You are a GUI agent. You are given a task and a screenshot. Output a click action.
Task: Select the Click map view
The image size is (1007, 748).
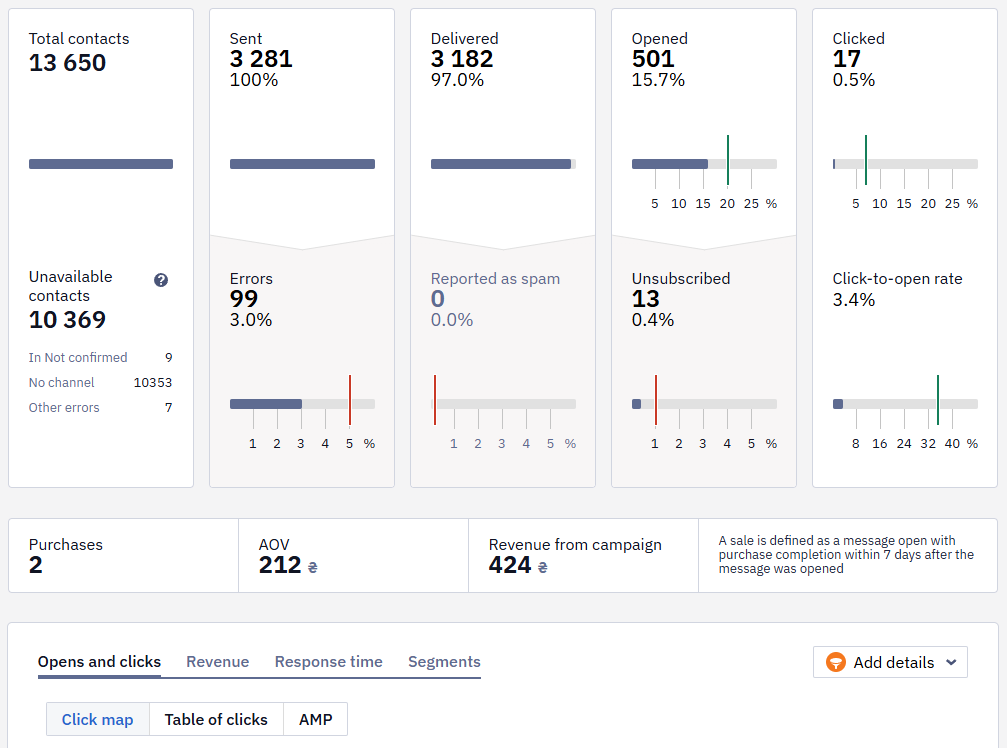(98, 719)
